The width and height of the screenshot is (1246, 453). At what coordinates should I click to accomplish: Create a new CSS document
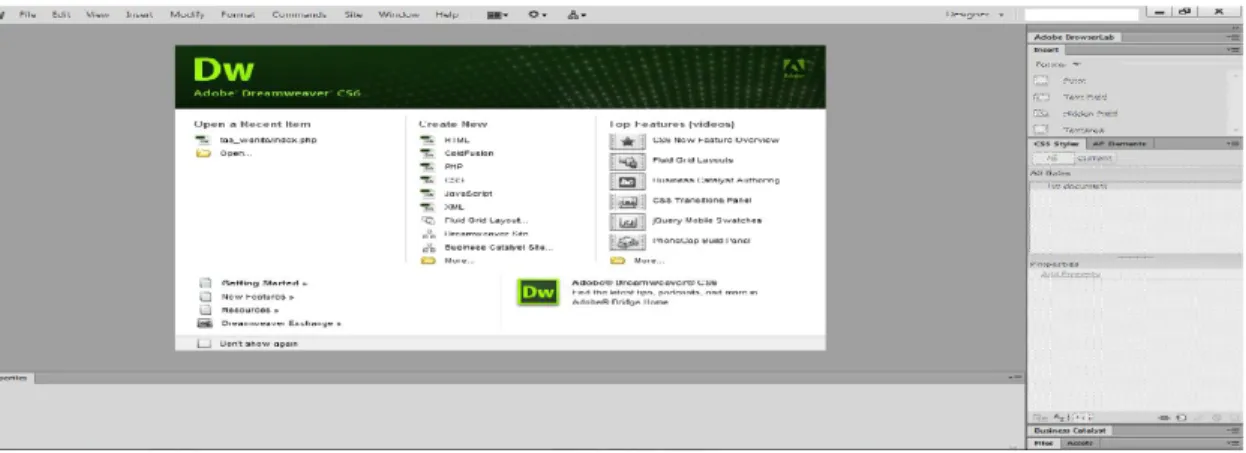(x=453, y=179)
